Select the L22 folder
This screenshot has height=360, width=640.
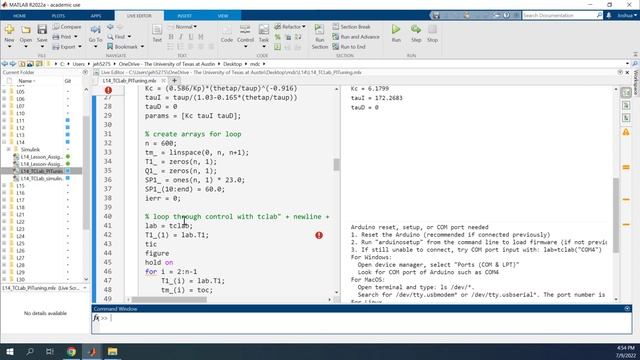point(20,222)
